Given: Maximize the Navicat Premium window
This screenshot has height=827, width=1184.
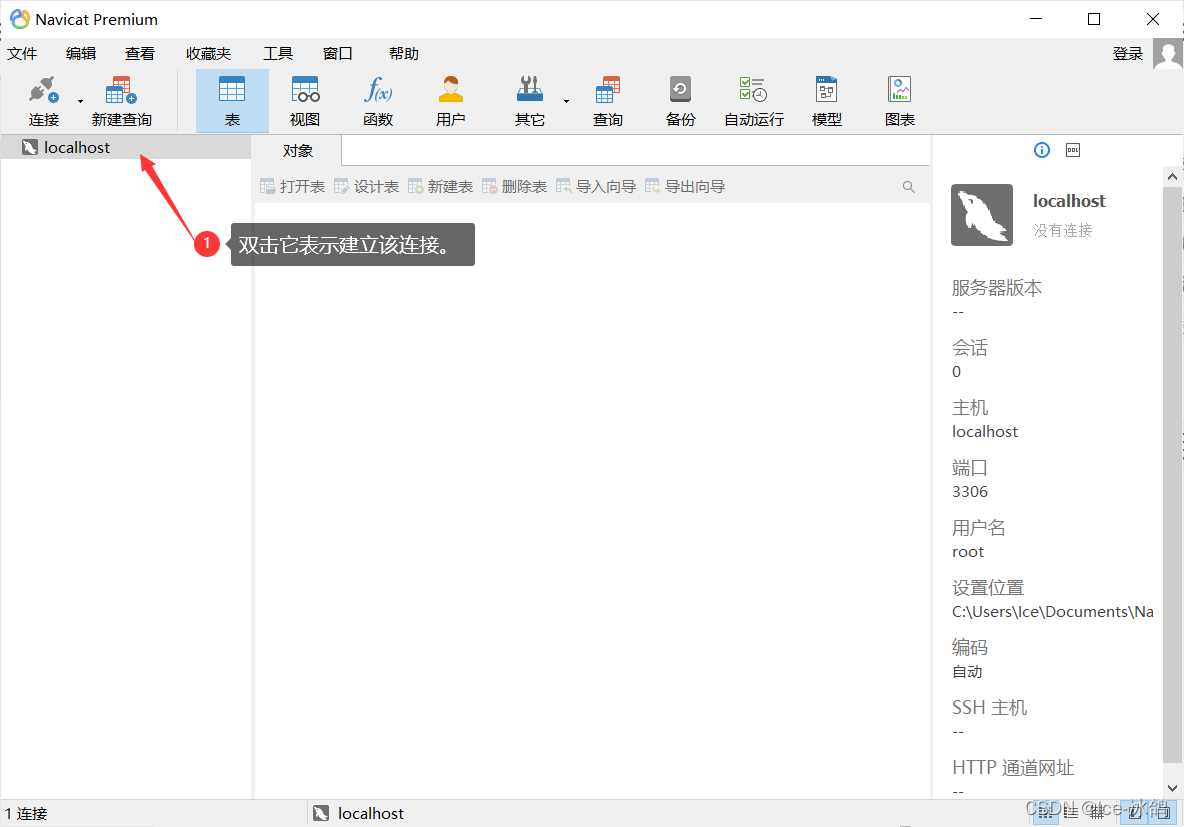Looking at the screenshot, I should (1093, 19).
